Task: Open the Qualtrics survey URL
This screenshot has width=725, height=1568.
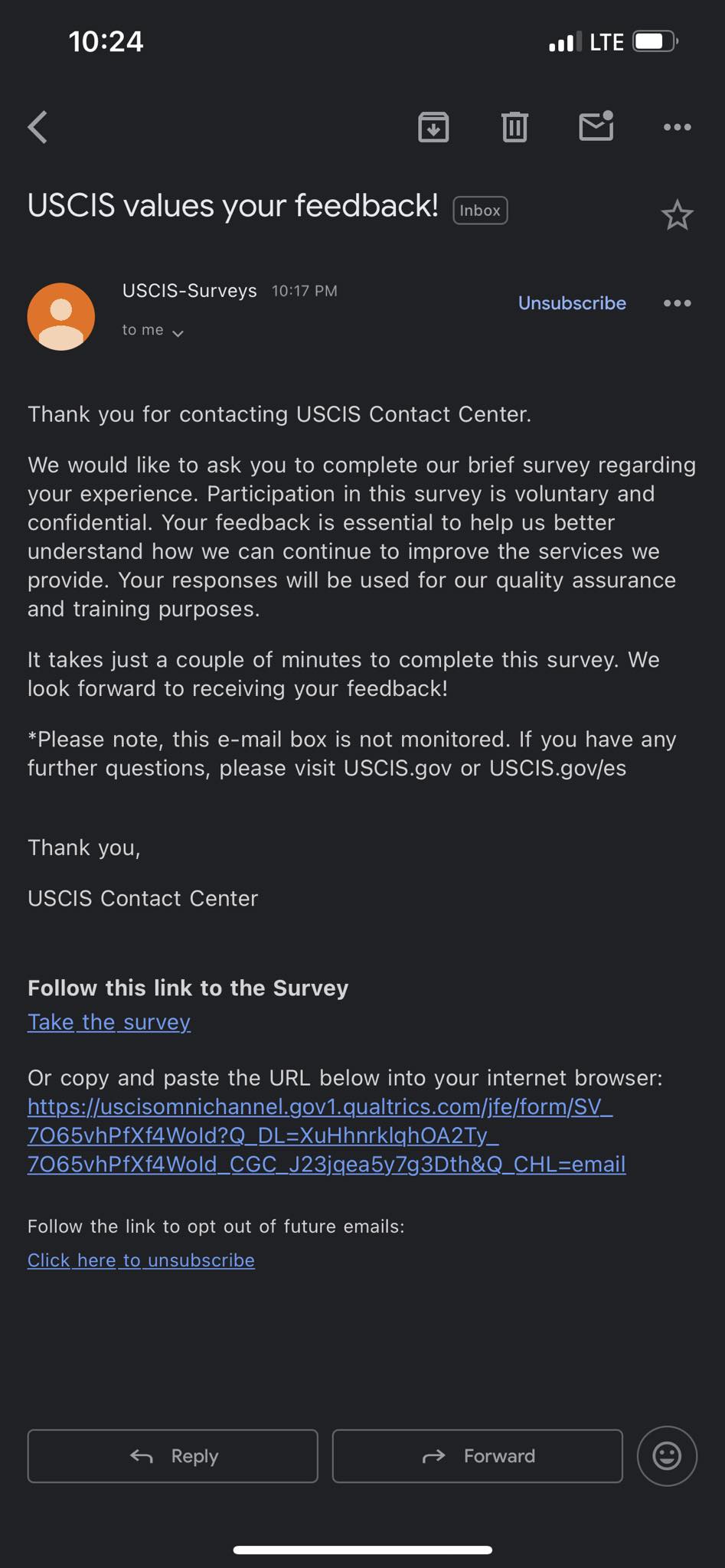Action: [327, 1135]
